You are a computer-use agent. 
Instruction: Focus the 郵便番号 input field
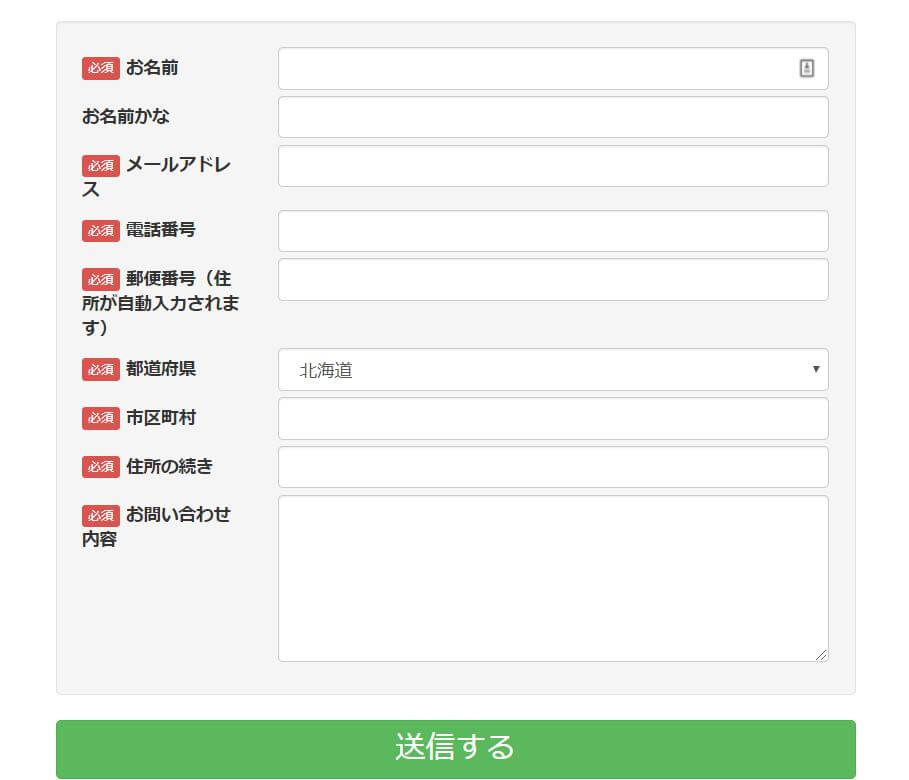coord(552,280)
